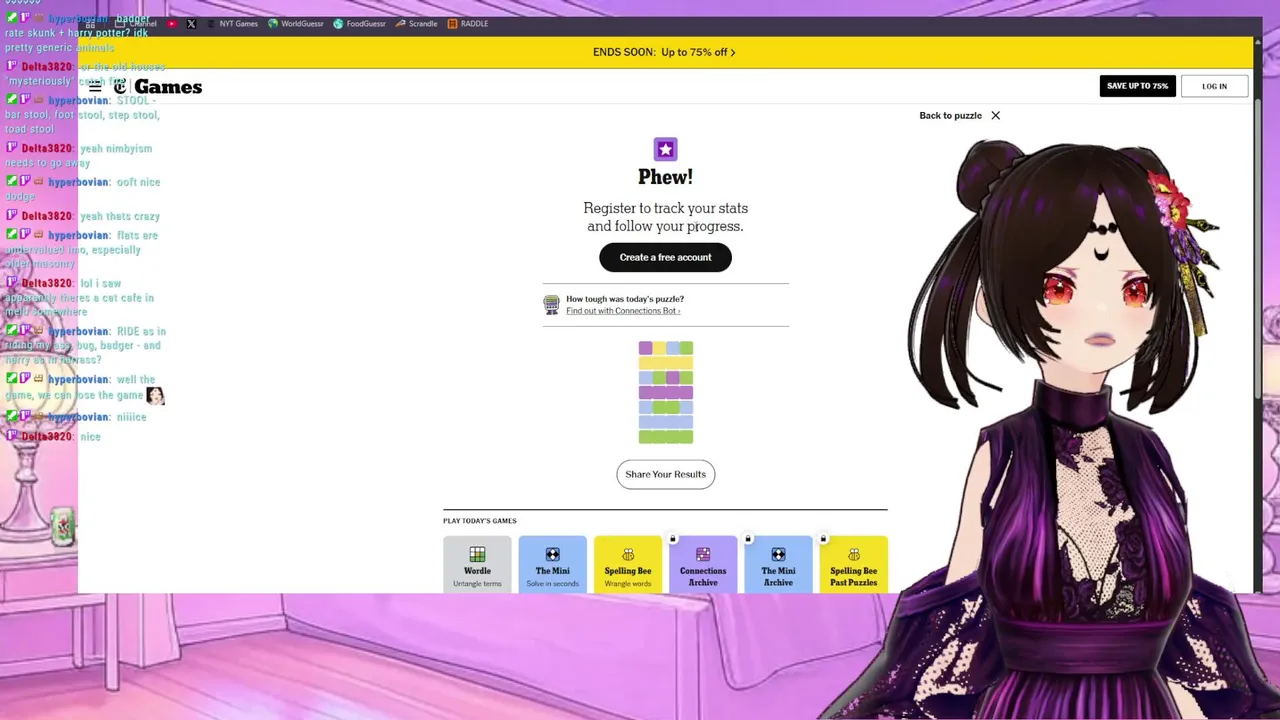This screenshot has height=720, width=1280.
Task: Open the FoodGuessr bookmark
Action: [359, 24]
